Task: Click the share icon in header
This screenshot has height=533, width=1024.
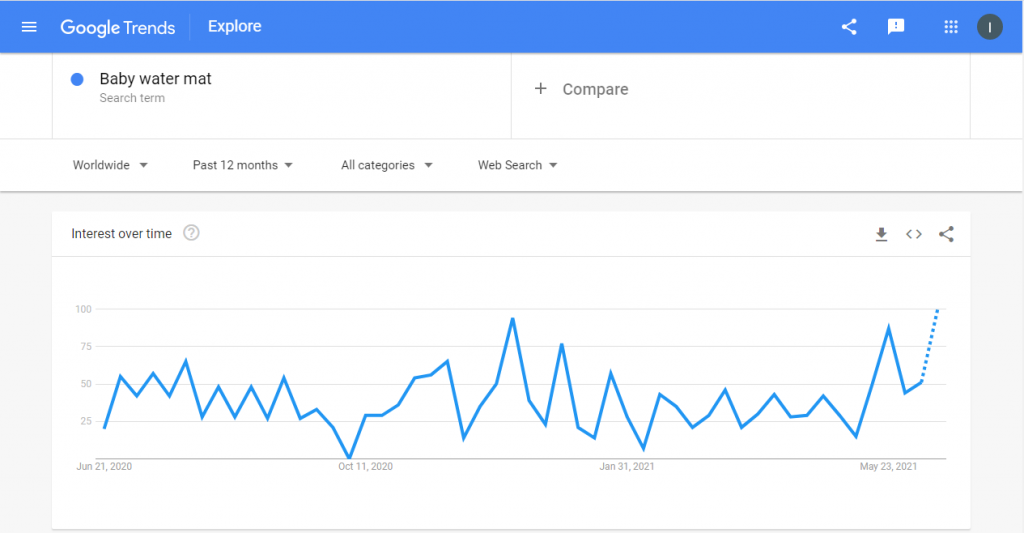Action: (849, 27)
